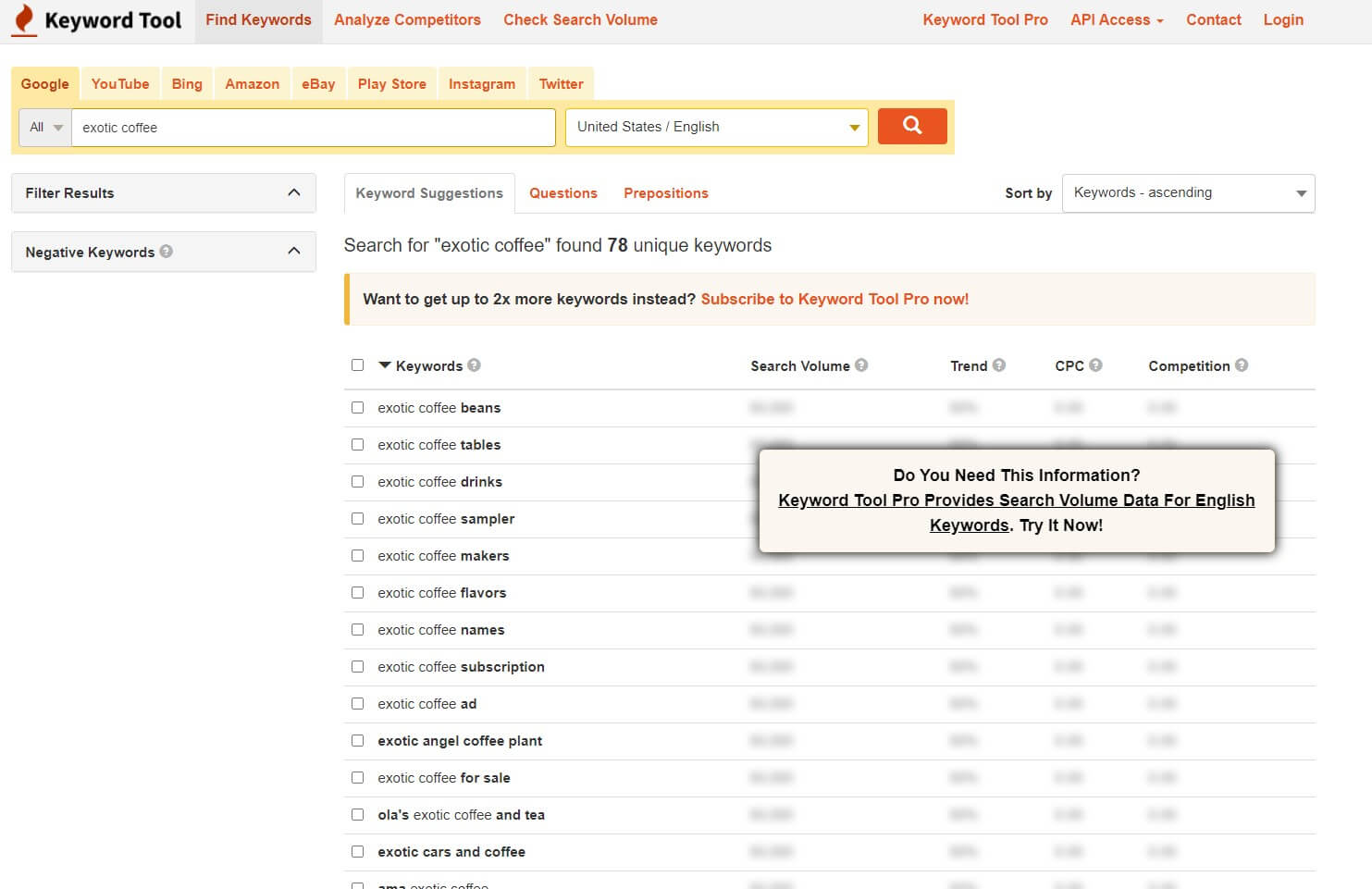Check the 'exotic cars and coffee' row

click(357, 851)
